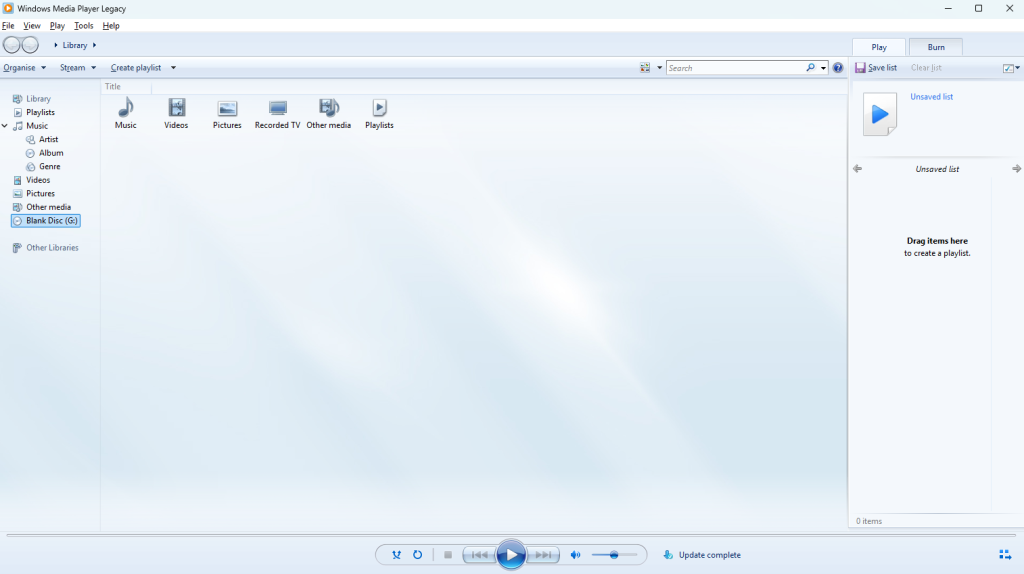
Task: Open the Videos category icon
Action: pyautogui.click(x=176, y=114)
